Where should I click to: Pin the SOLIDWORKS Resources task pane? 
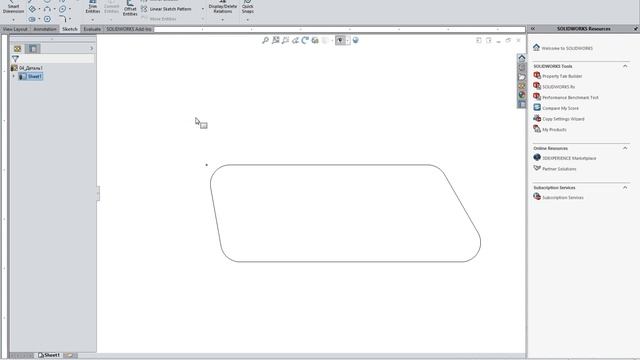point(636,29)
